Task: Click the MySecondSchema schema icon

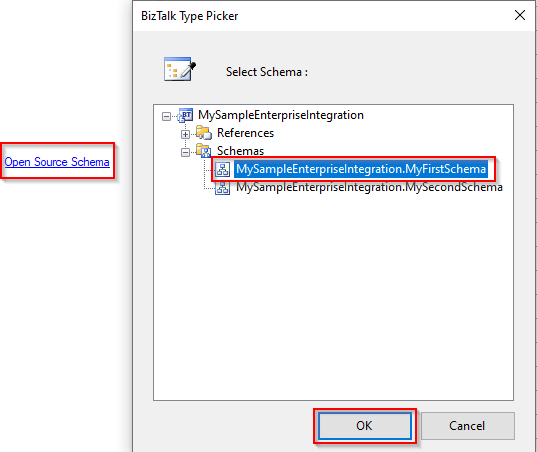Action: coord(223,187)
